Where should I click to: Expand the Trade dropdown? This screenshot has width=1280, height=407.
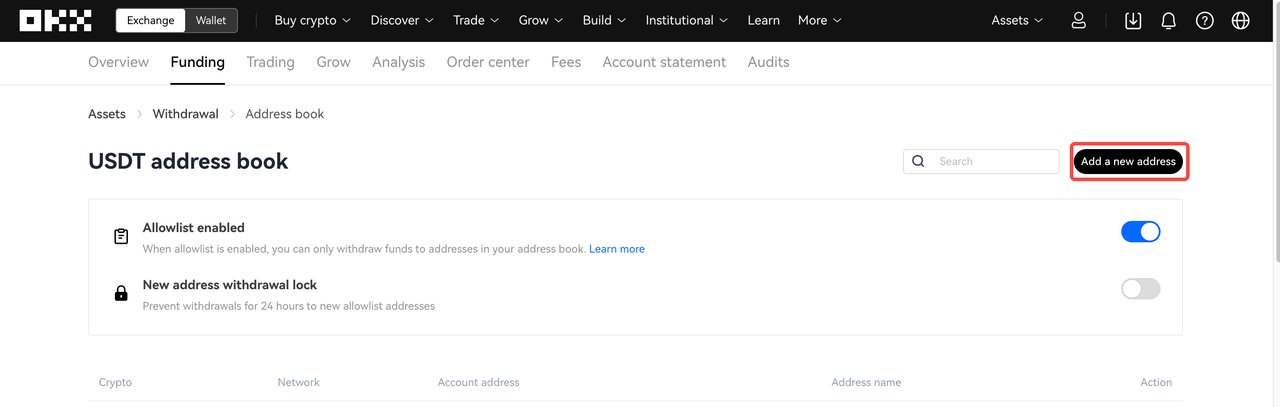475,20
